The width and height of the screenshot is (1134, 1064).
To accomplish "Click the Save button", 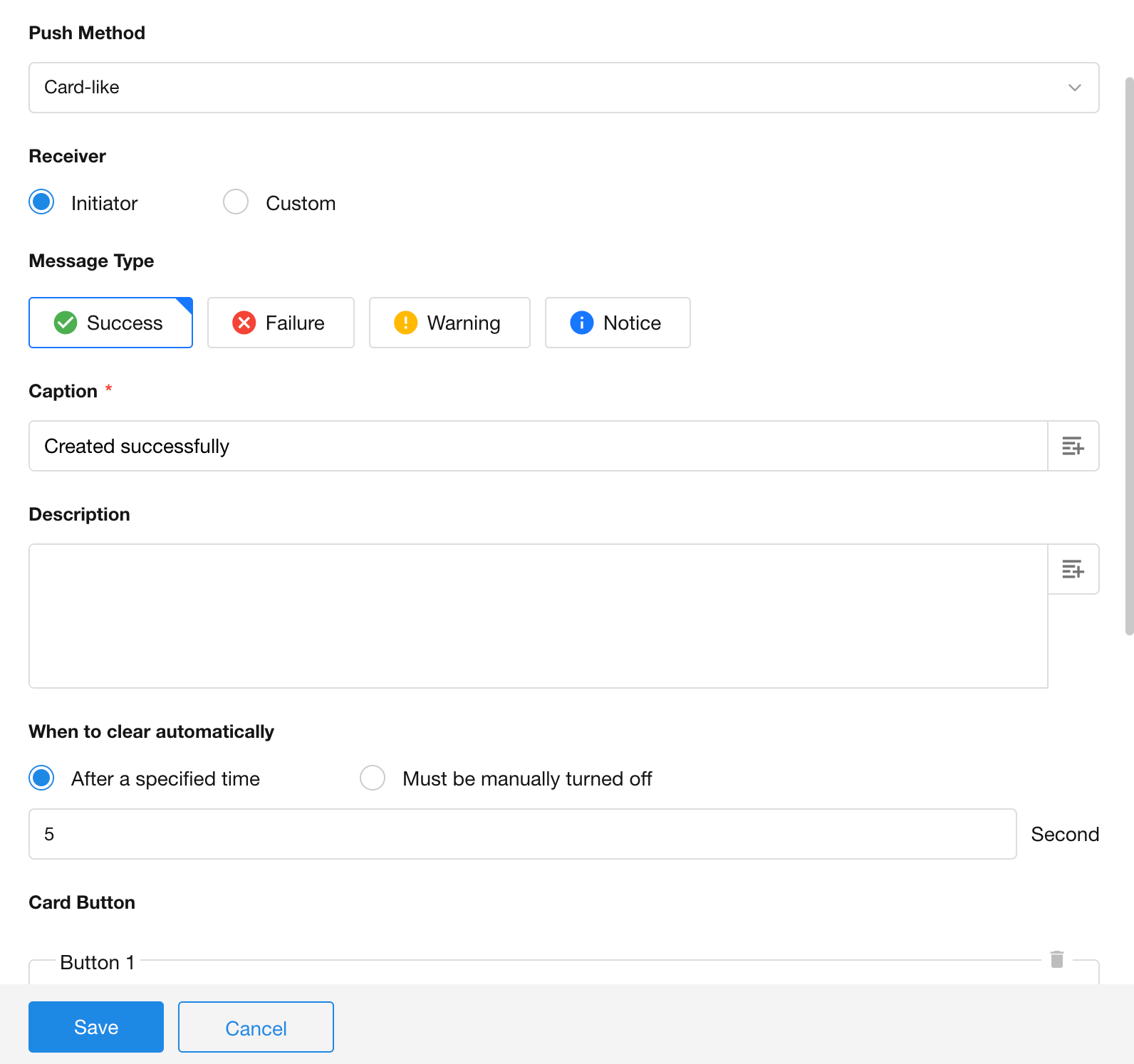I will 96,1027.
